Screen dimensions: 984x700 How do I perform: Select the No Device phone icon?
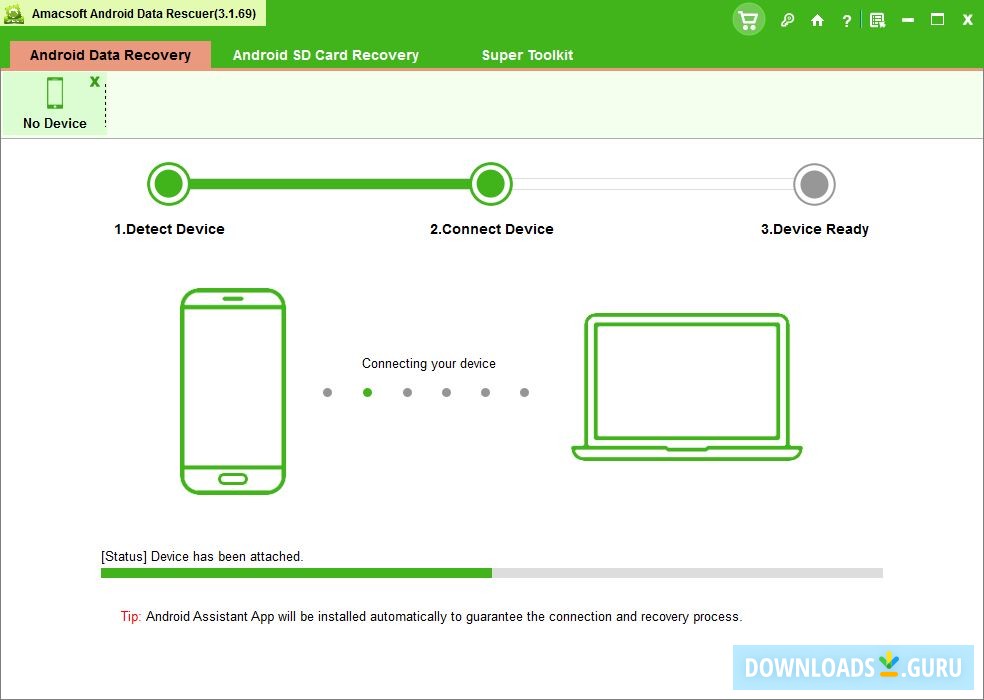pyautogui.click(x=55, y=92)
